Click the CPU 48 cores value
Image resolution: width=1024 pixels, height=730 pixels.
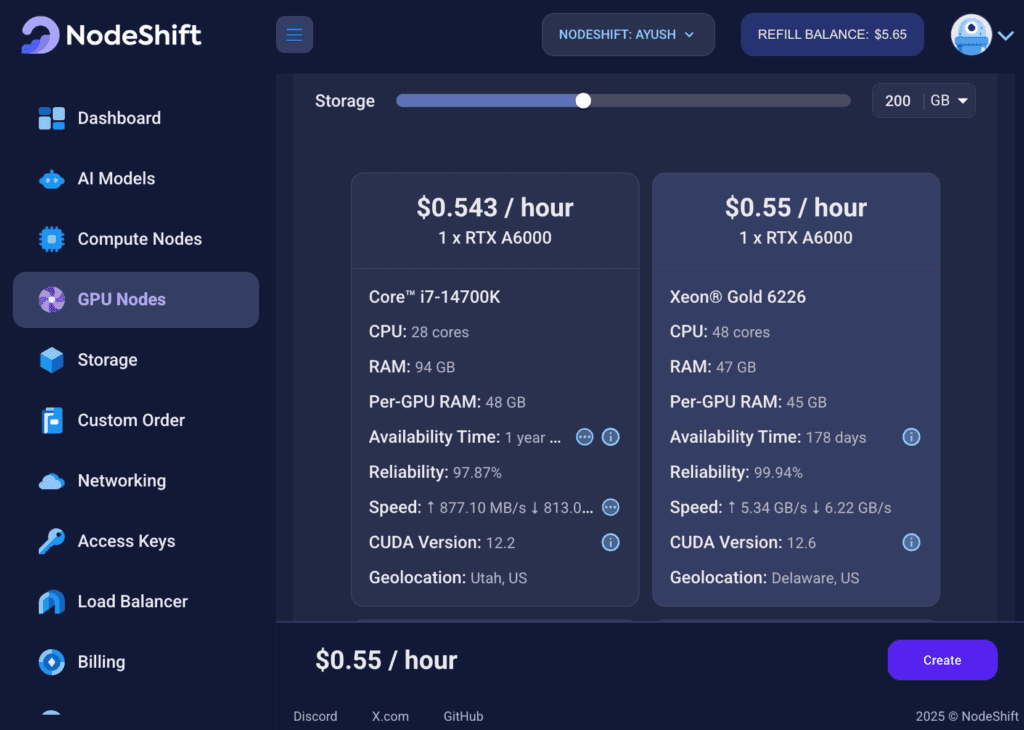click(x=741, y=332)
